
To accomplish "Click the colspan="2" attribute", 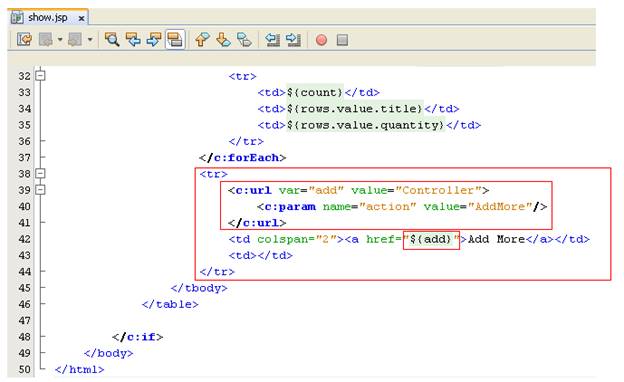I will click(297, 239).
